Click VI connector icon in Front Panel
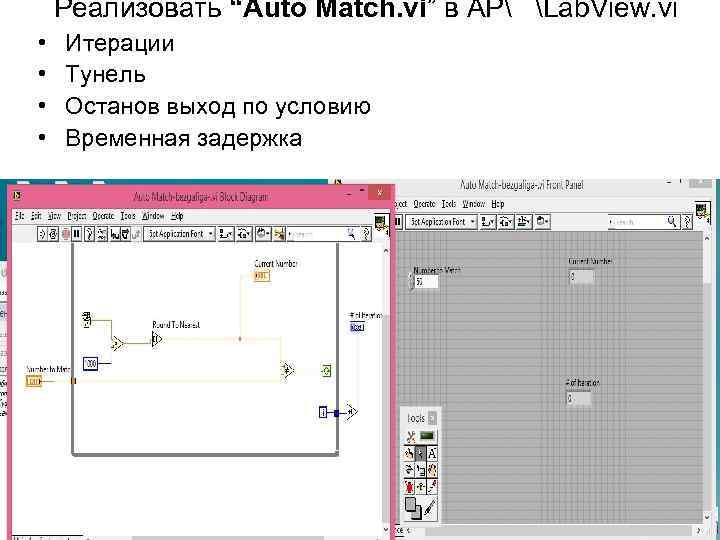Screen dimensions: 720x540 tap(702, 211)
